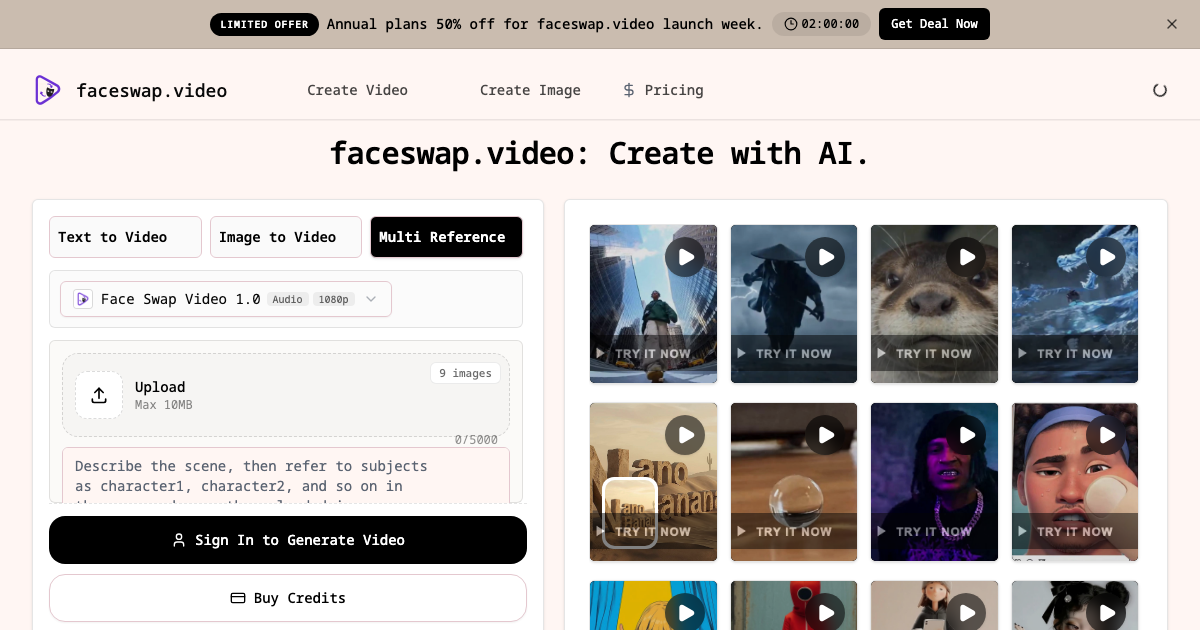Click the 1080p tag on model selector
Image resolution: width=1200 pixels, height=630 pixels.
[x=334, y=299]
